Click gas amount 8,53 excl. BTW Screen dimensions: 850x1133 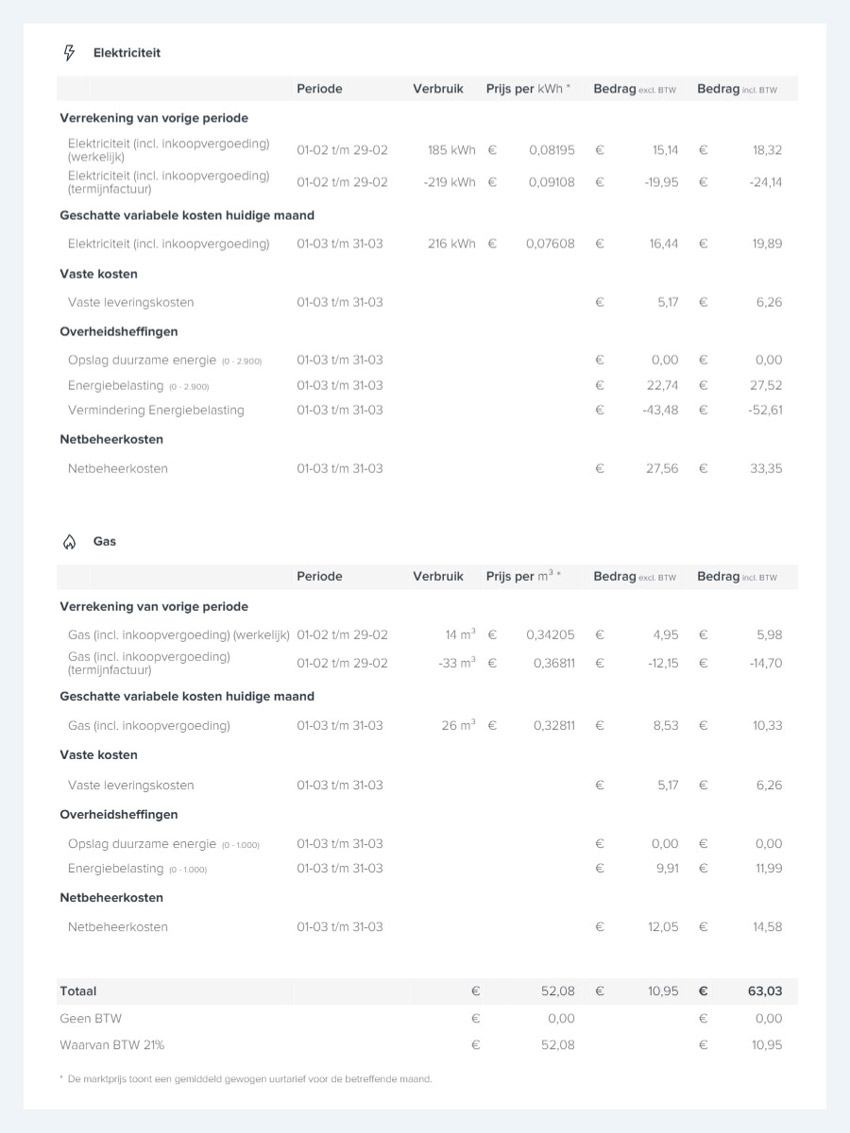(666, 725)
